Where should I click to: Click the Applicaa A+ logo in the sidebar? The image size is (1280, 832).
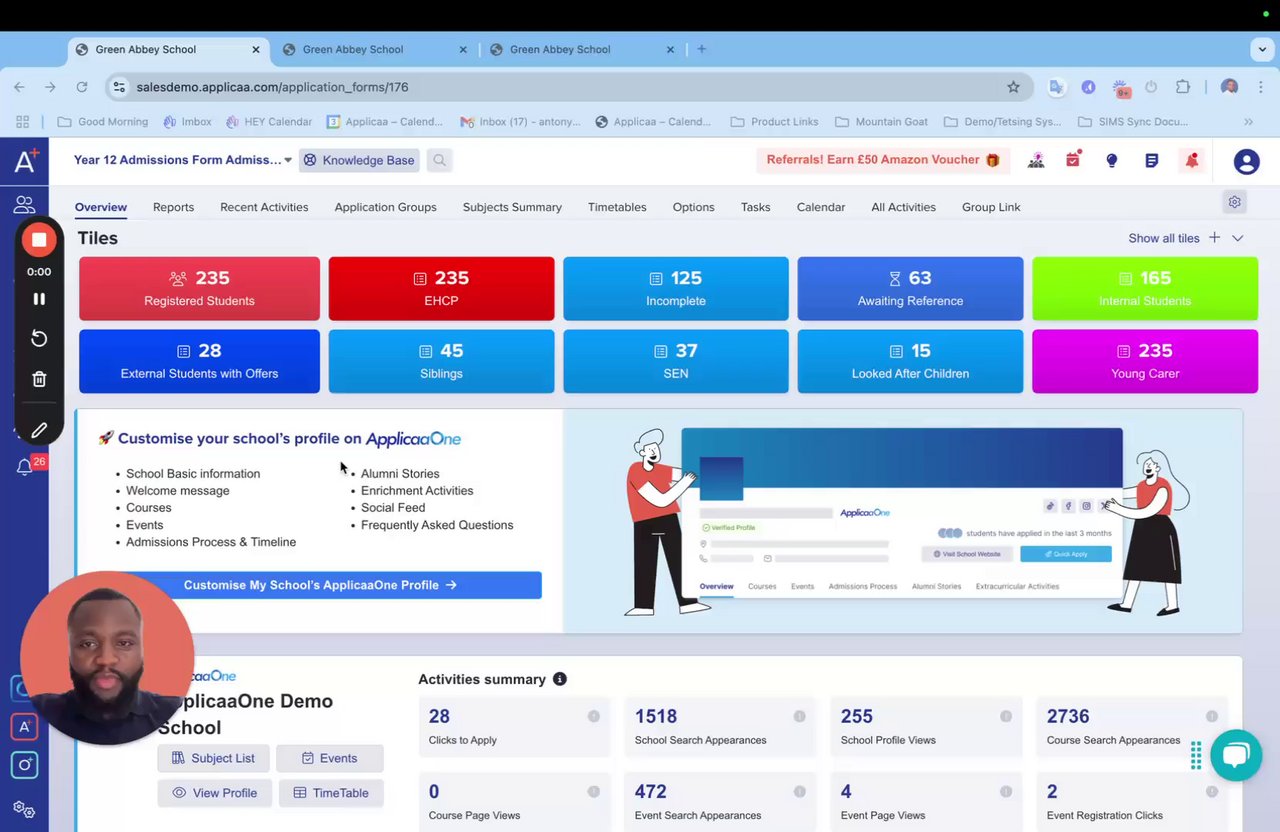(25, 161)
